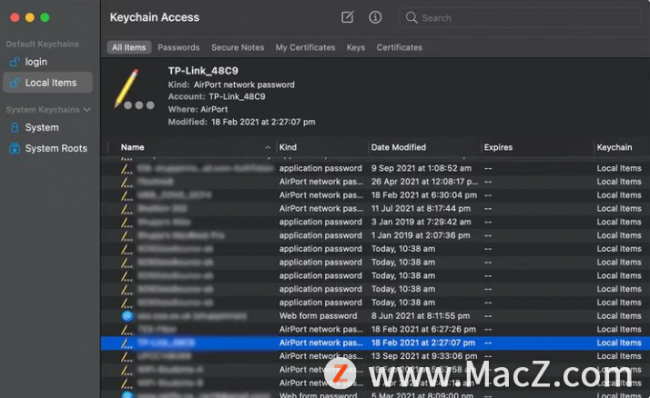
Task: Click the System Roots folder icon
Action: tap(15, 148)
